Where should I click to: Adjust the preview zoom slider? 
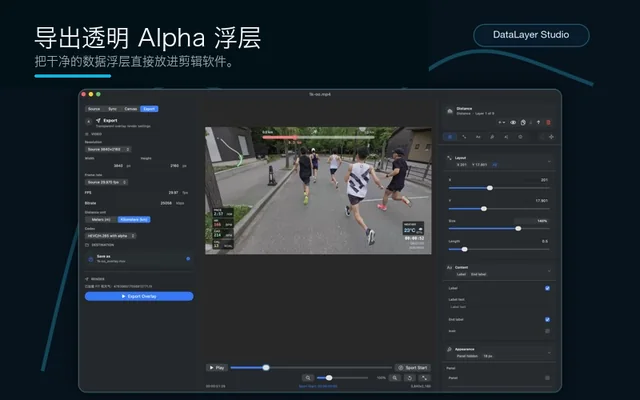(342, 378)
